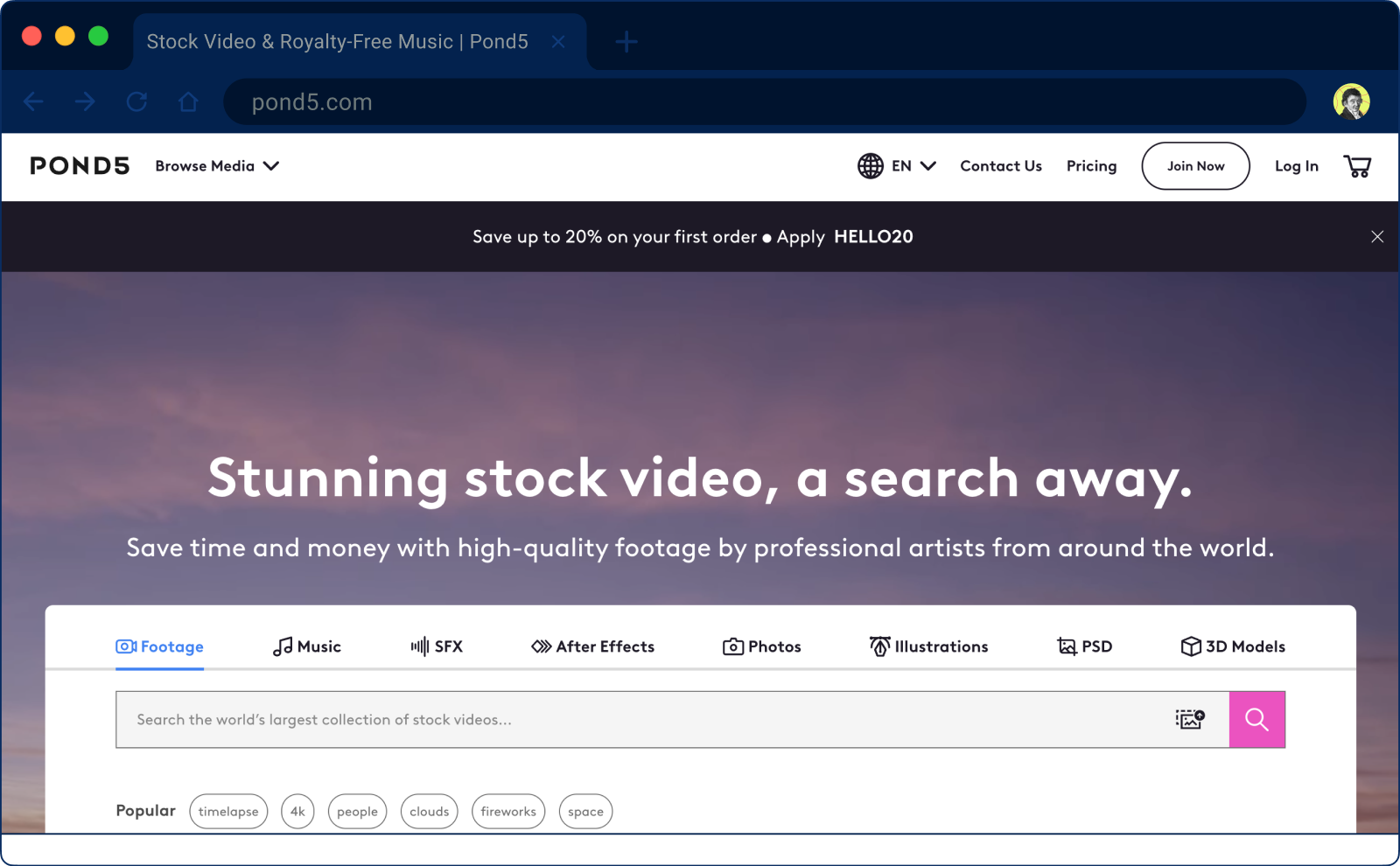Image resolution: width=1400 pixels, height=866 pixels.
Task: Click the Join Now button
Action: pyautogui.click(x=1195, y=166)
